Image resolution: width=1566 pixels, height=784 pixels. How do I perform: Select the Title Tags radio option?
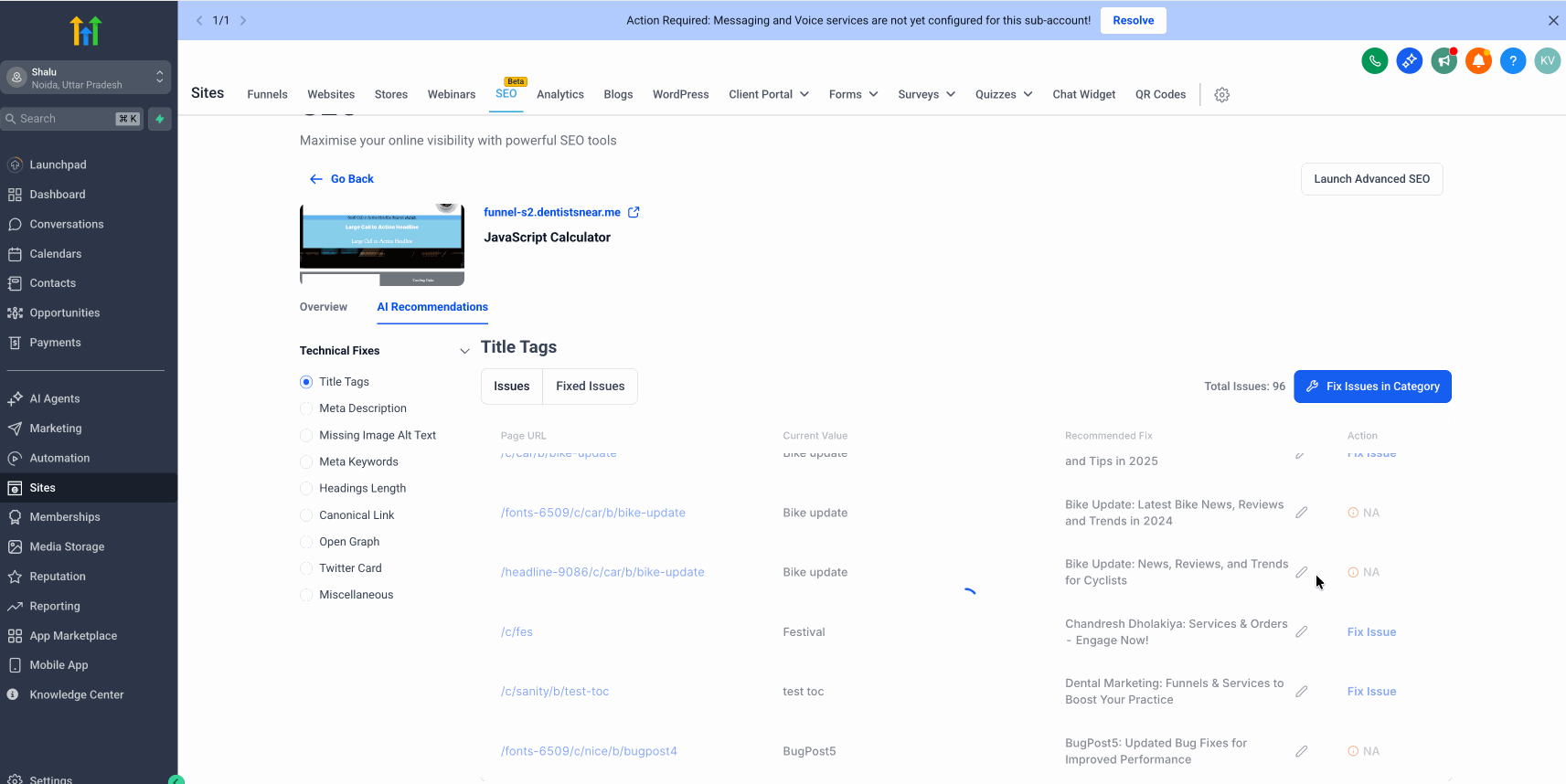[x=306, y=382]
